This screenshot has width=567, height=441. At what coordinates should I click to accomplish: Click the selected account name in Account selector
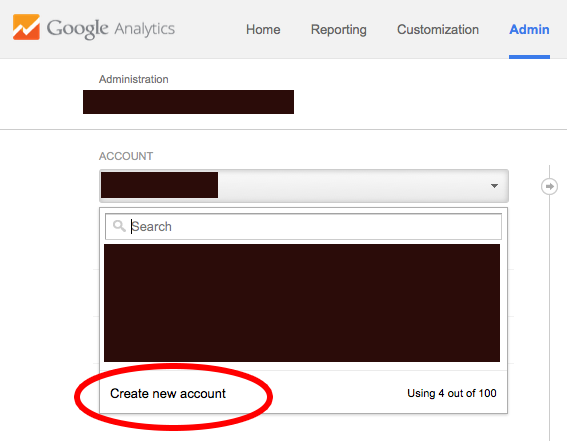tap(159, 185)
